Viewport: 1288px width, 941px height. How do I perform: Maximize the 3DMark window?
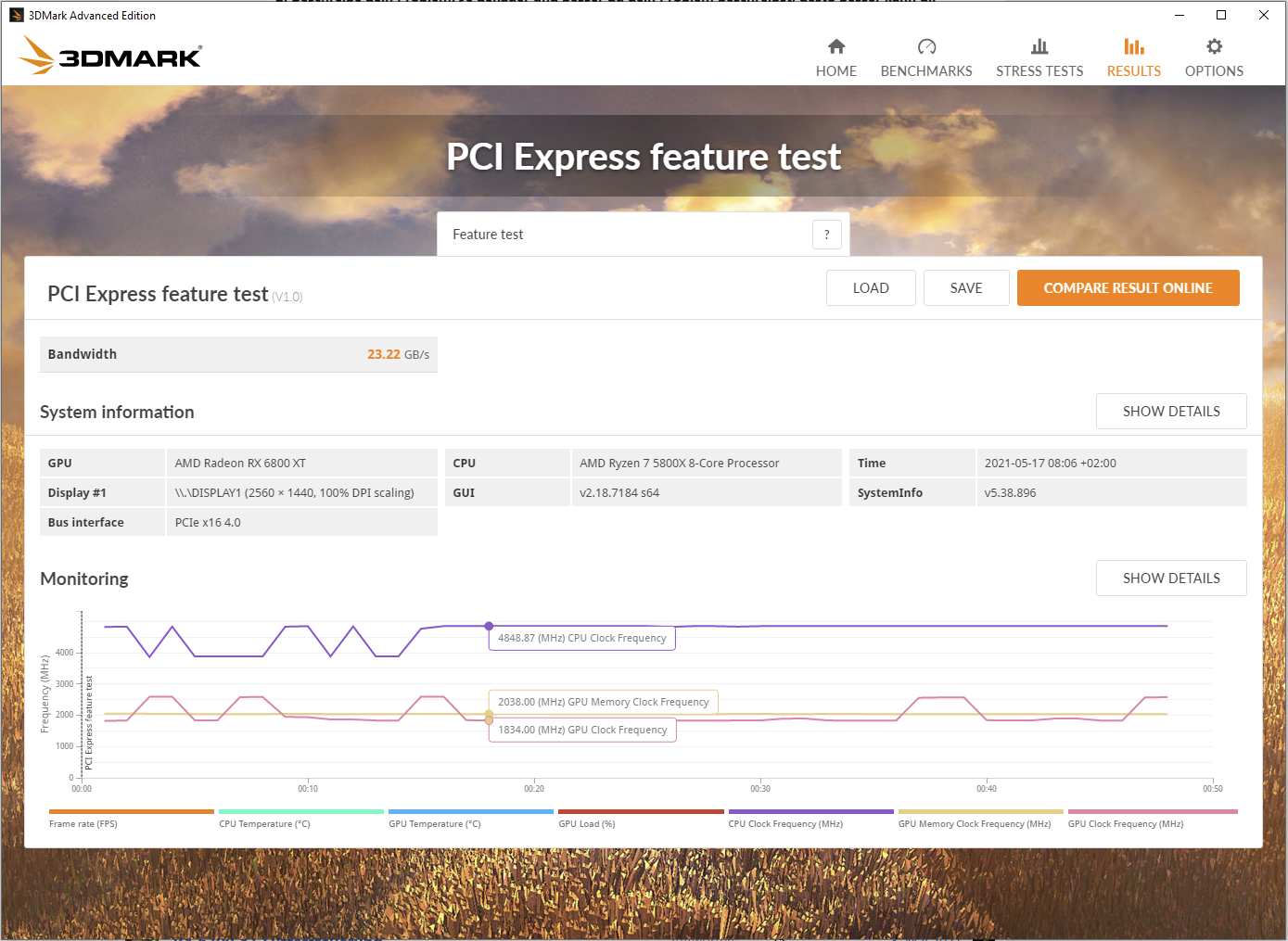1221,15
